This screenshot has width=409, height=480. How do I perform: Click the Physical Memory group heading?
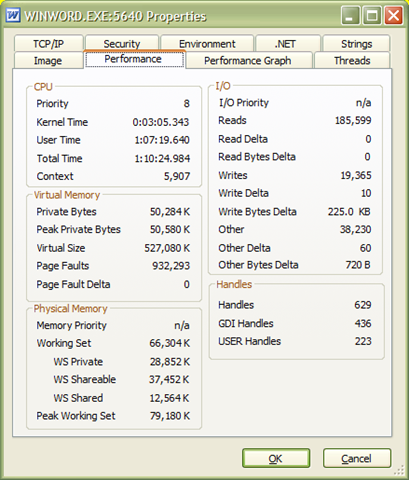pyautogui.click(x=70, y=309)
